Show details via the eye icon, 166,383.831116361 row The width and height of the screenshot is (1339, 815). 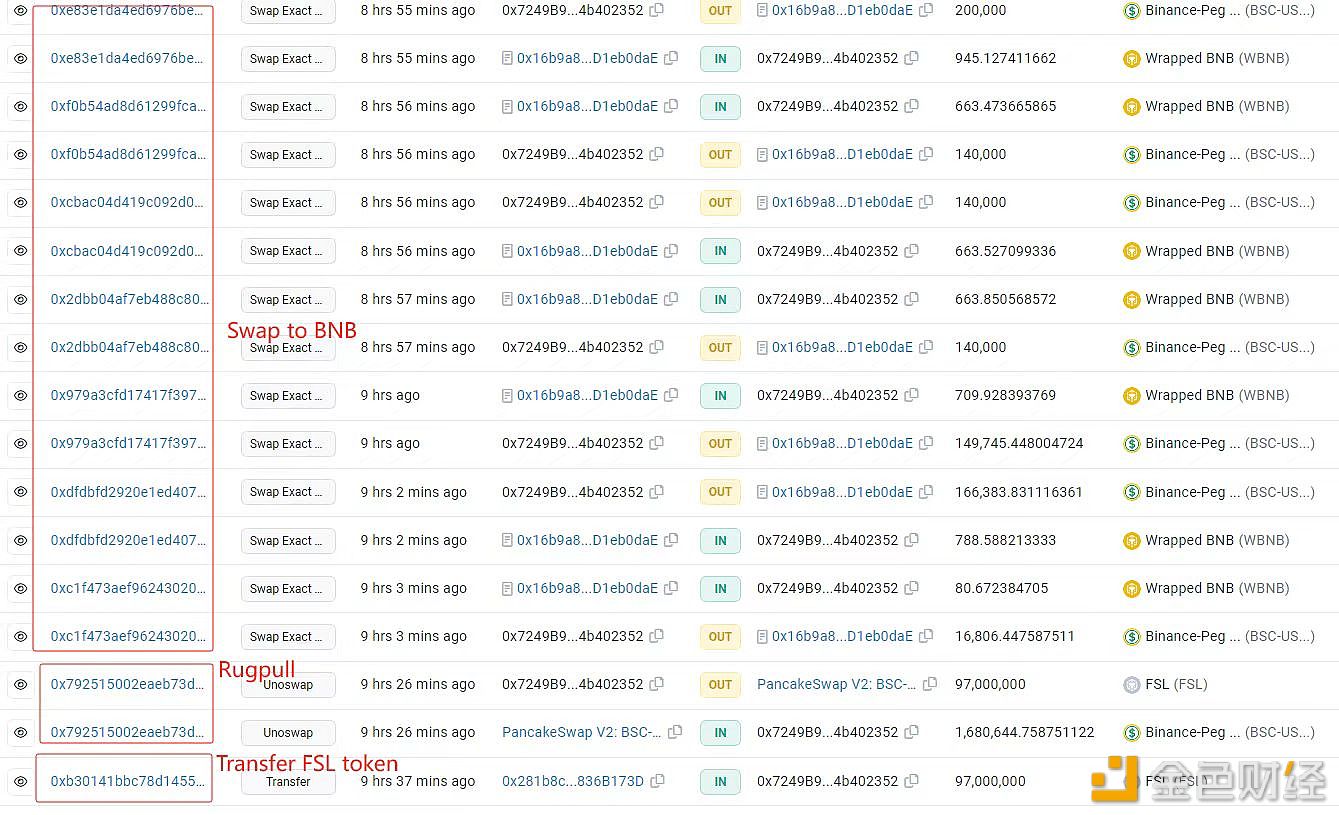pyautogui.click(x=20, y=492)
